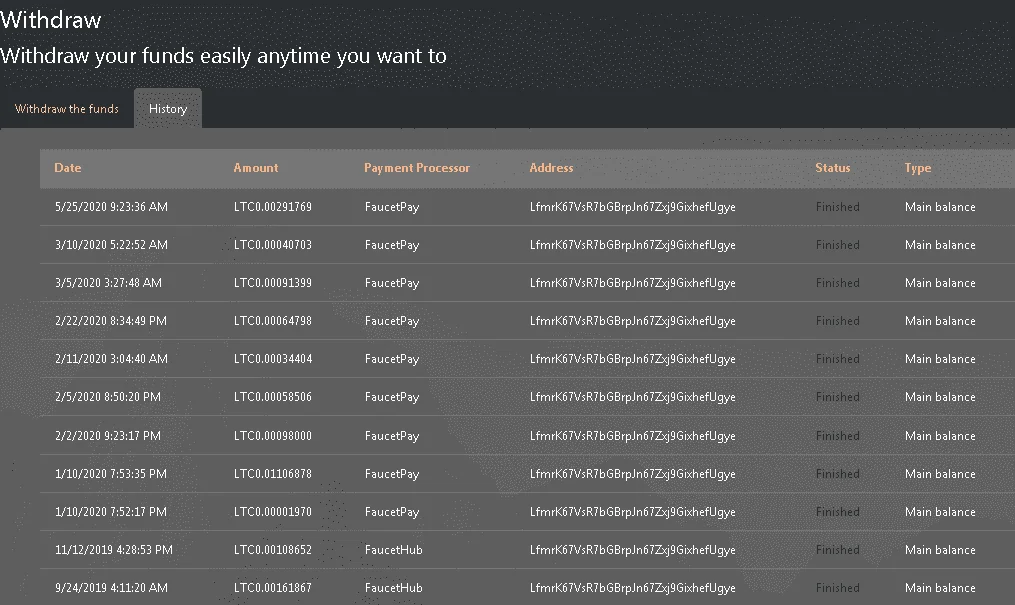Select date 3/10/2020 5:22:52 AM
Image resolution: width=1015 pixels, height=605 pixels.
pos(111,245)
